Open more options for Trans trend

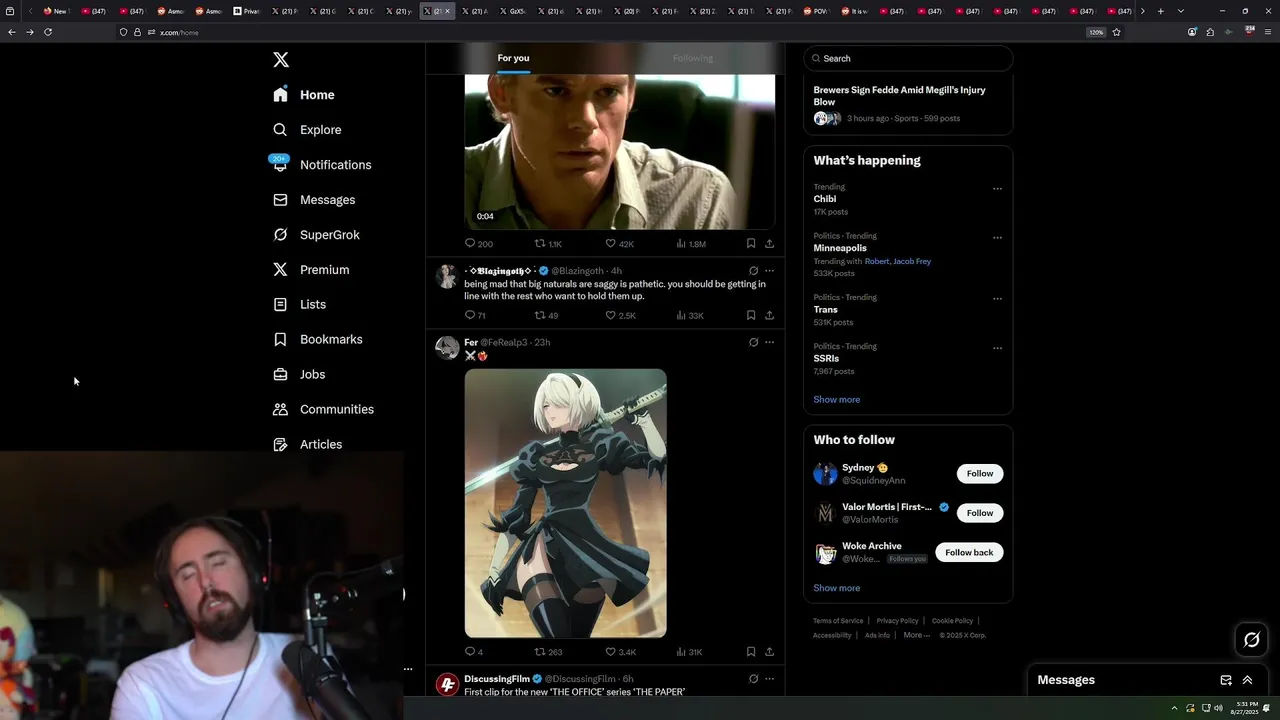point(997,298)
